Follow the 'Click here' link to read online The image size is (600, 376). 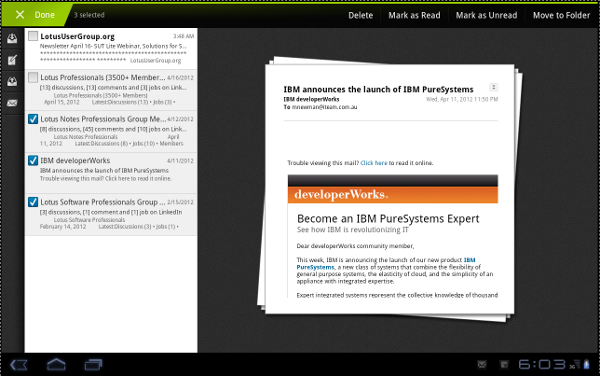(374, 163)
